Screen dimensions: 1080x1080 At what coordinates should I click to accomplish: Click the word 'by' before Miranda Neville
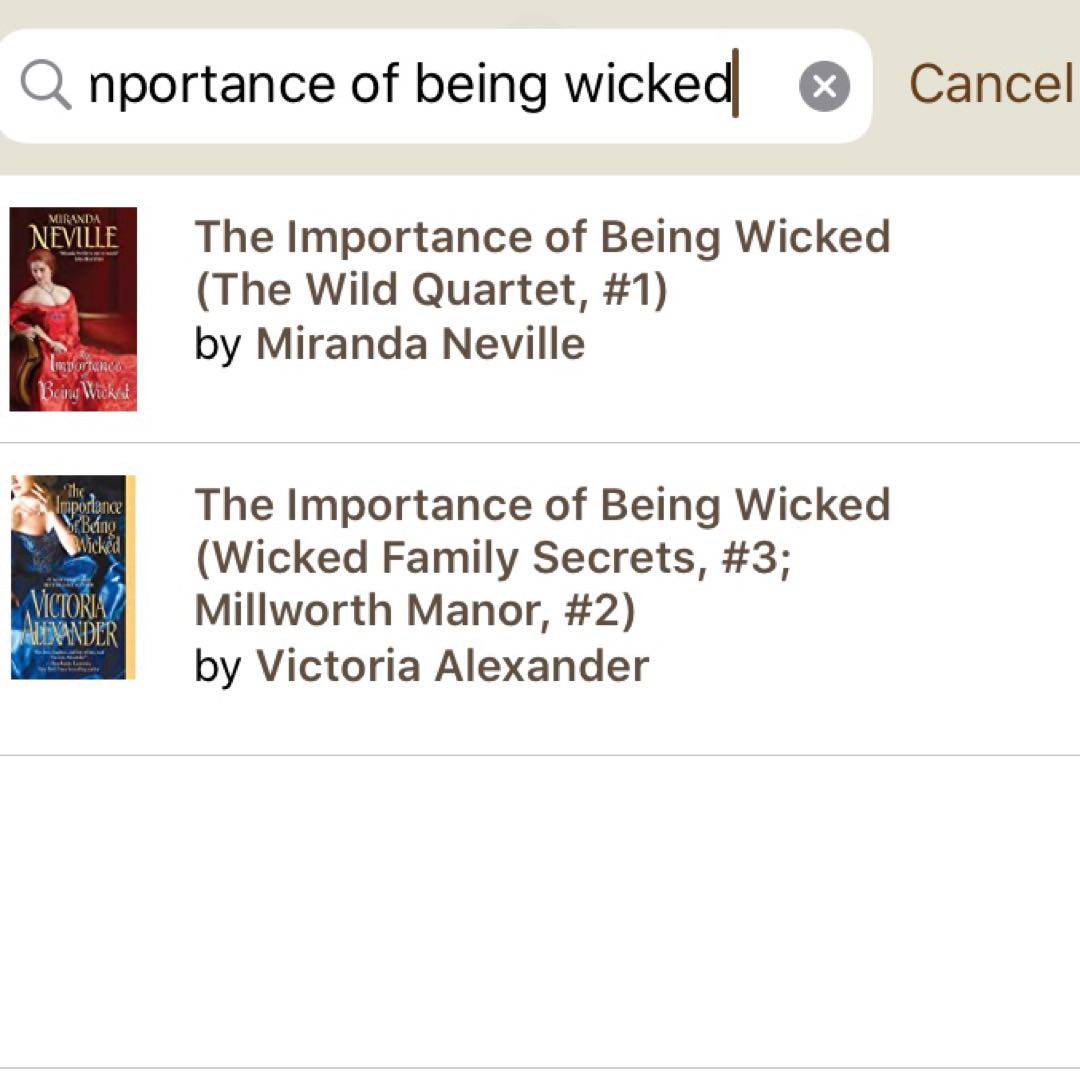pyautogui.click(x=218, y=344)
